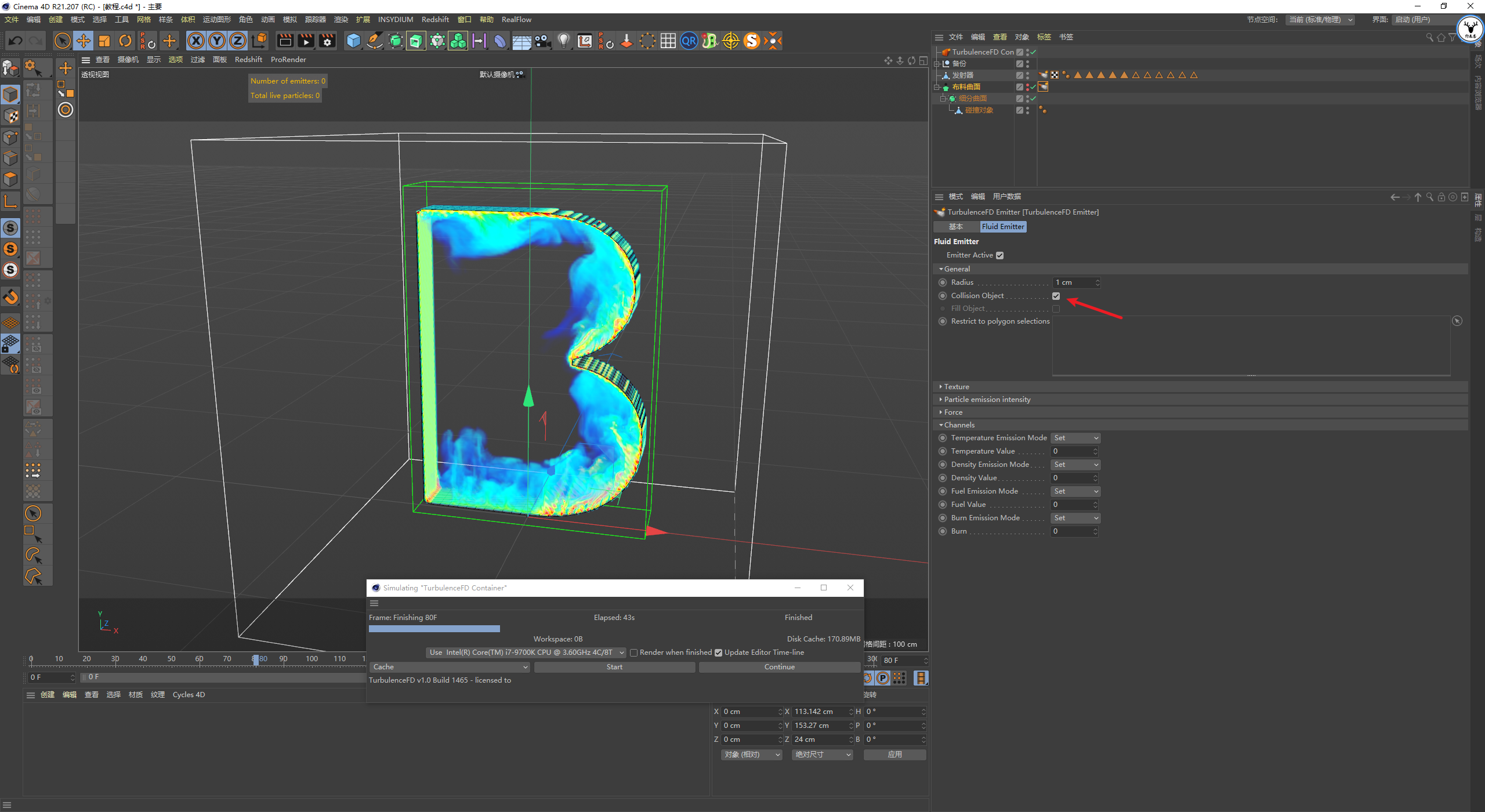This screenshot has width=1485, height=812.
Task: Click the 应用 apply button
Action: pos(894,755)
